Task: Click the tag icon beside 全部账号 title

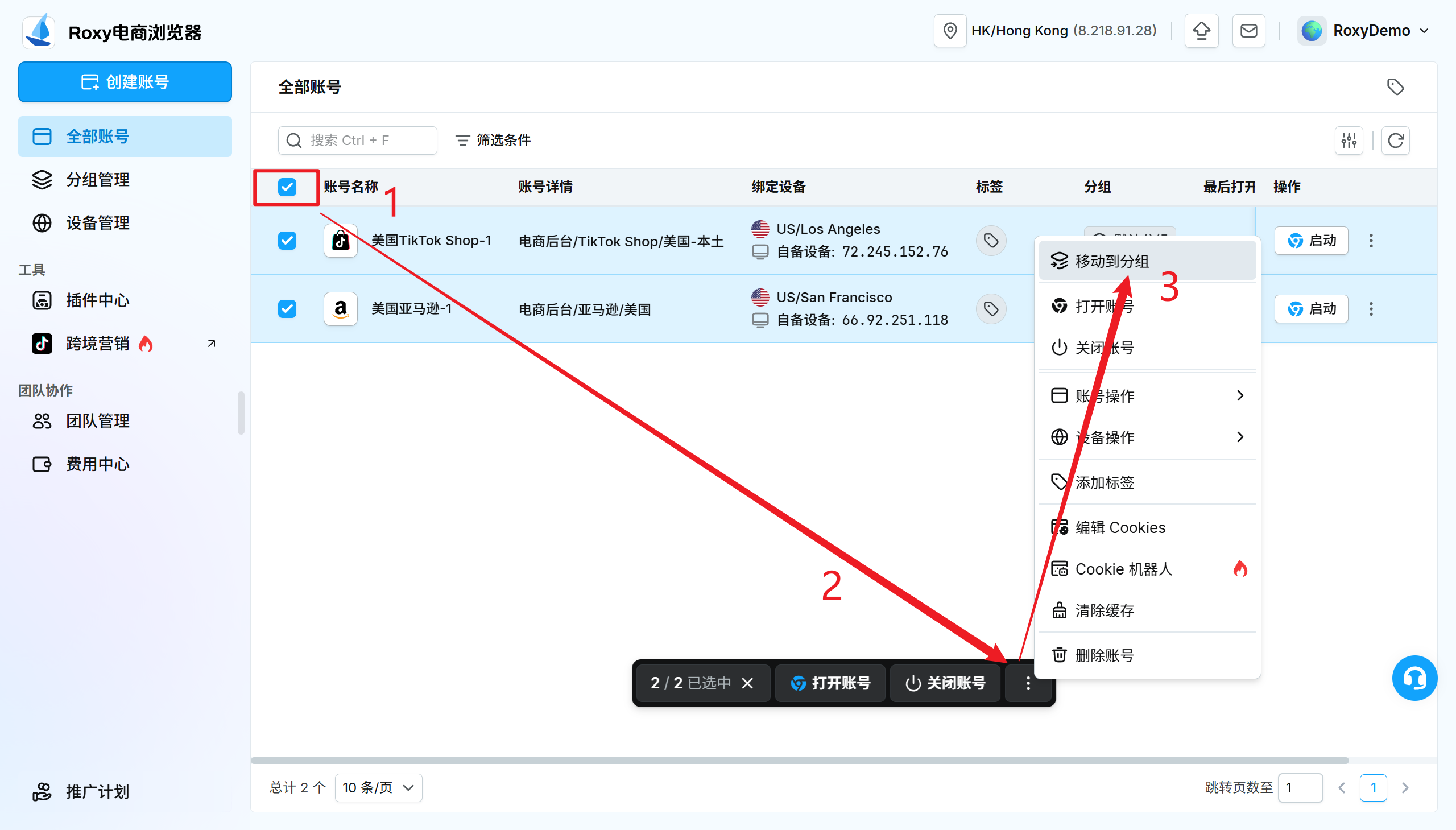Action: click(x=1395, y=87)
